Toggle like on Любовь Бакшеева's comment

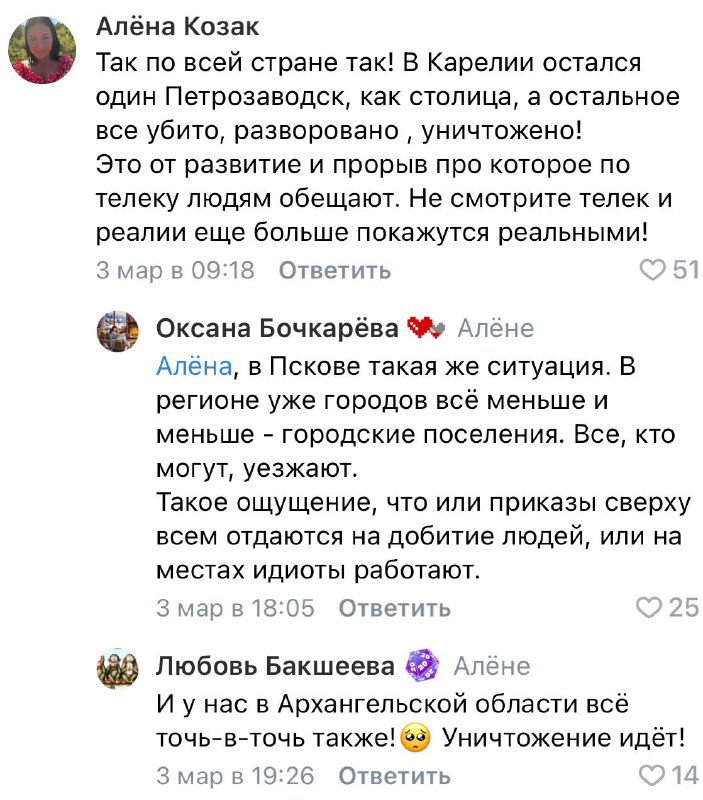click(652, 775)
